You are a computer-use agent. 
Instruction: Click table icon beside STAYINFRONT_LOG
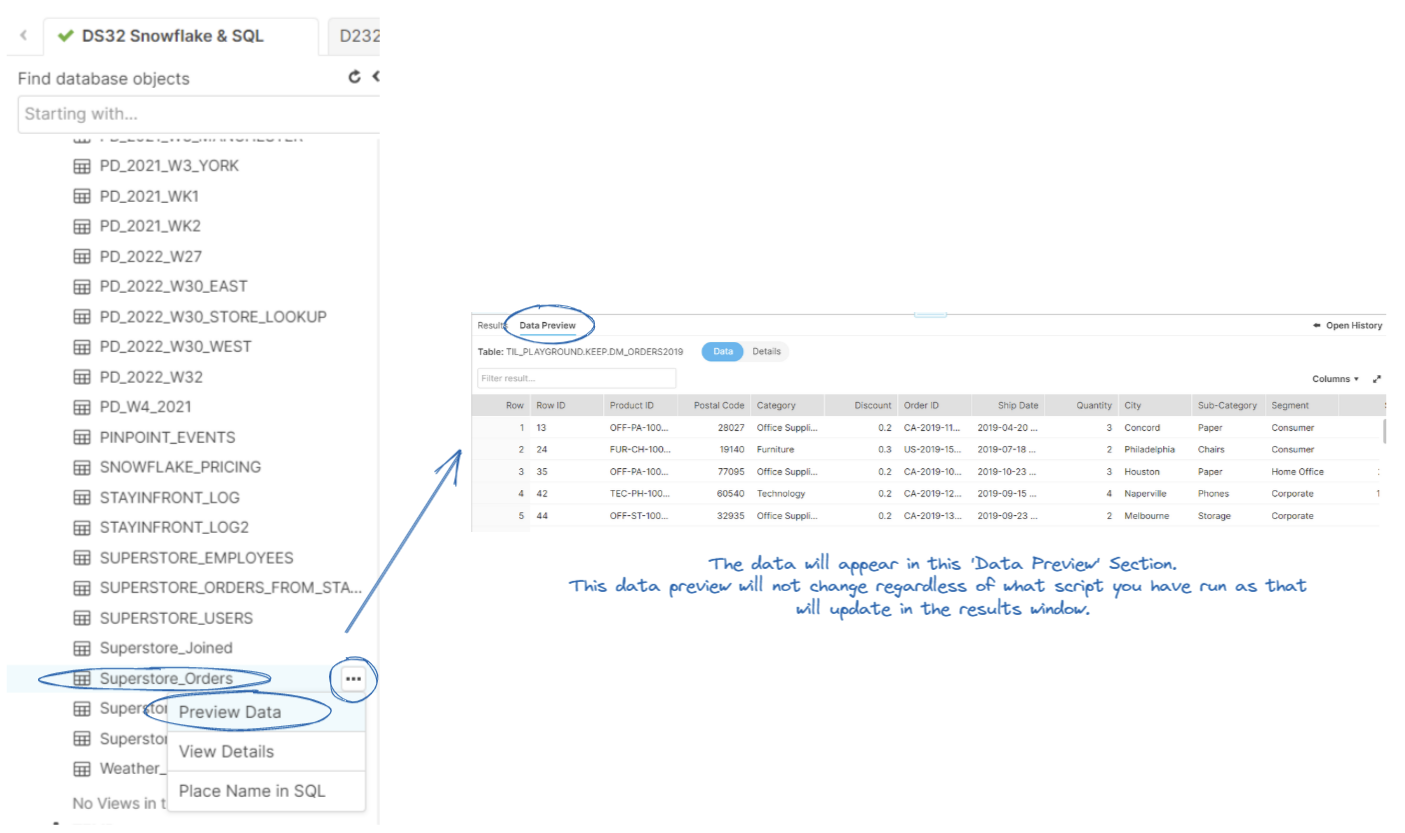[x=82, y=497]
